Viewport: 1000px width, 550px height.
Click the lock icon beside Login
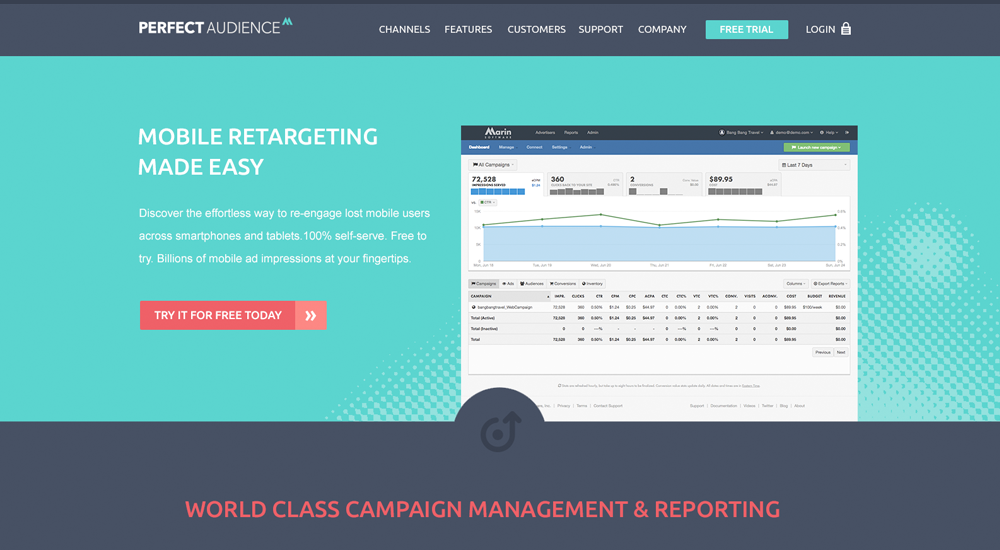point(846,29)
